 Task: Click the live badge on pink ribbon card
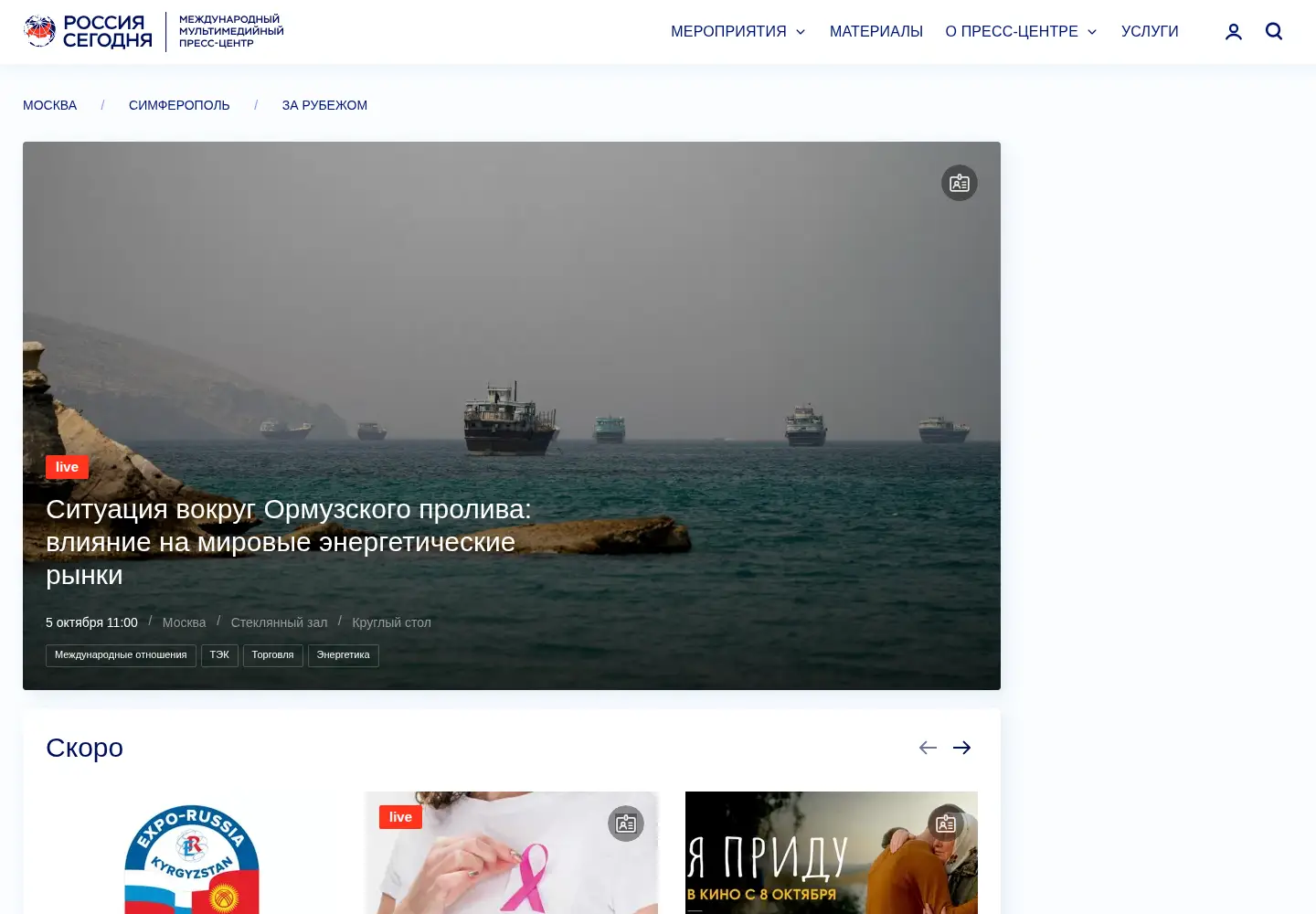pyautogui.click(x=400, y=817)
